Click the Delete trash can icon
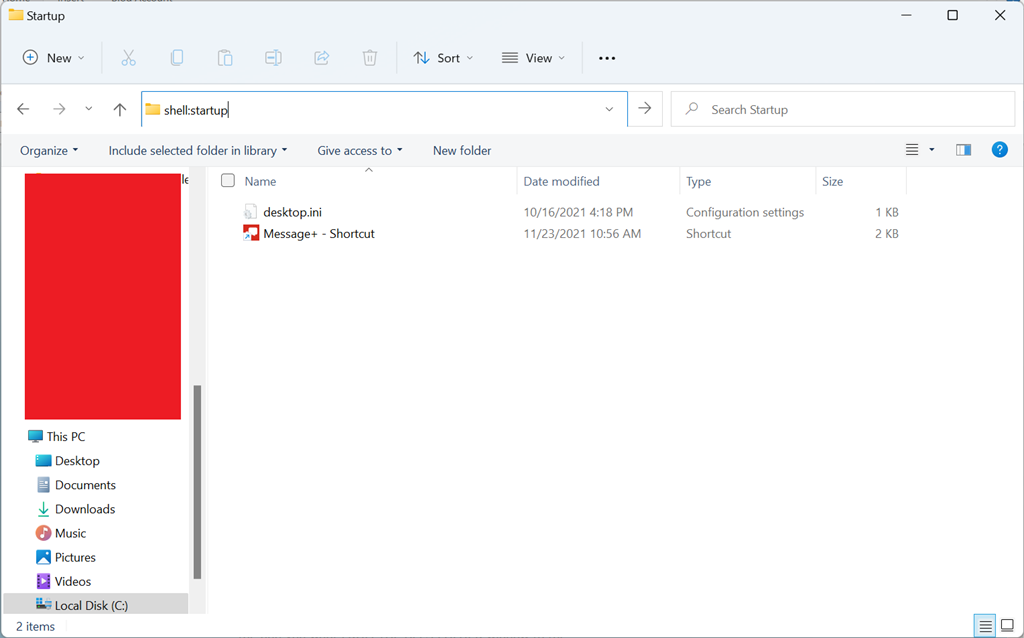The width and height of the screenshot is (1024, 638). pos(370,58)
